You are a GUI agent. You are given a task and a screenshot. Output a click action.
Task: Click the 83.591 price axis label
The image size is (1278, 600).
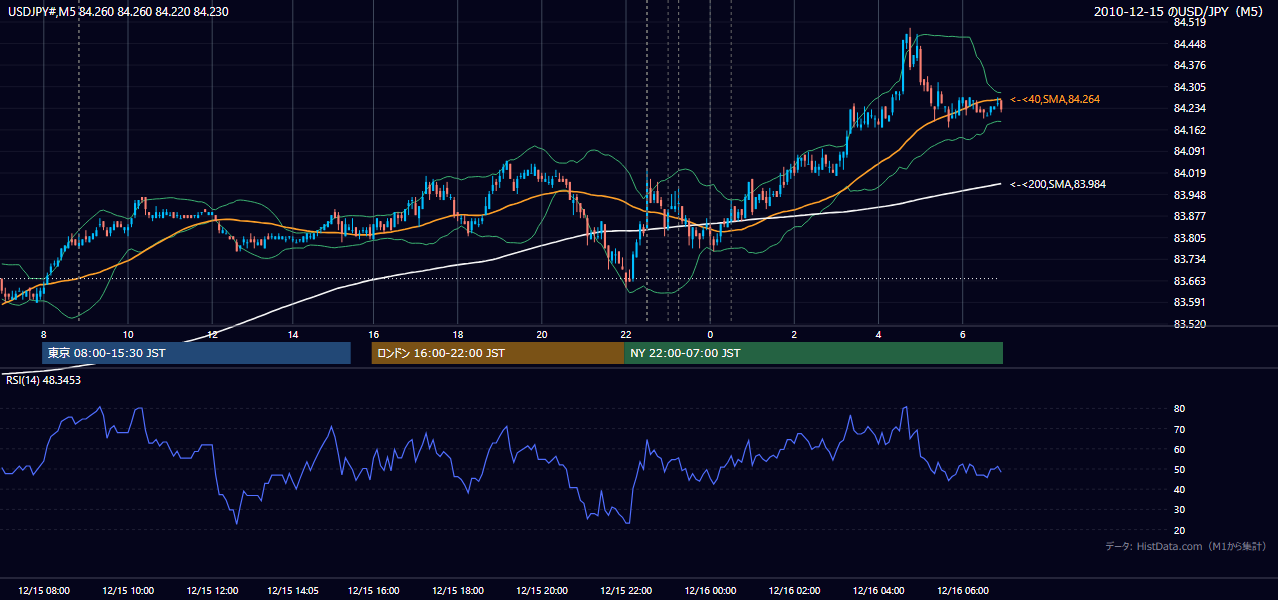pos(1189,302)
